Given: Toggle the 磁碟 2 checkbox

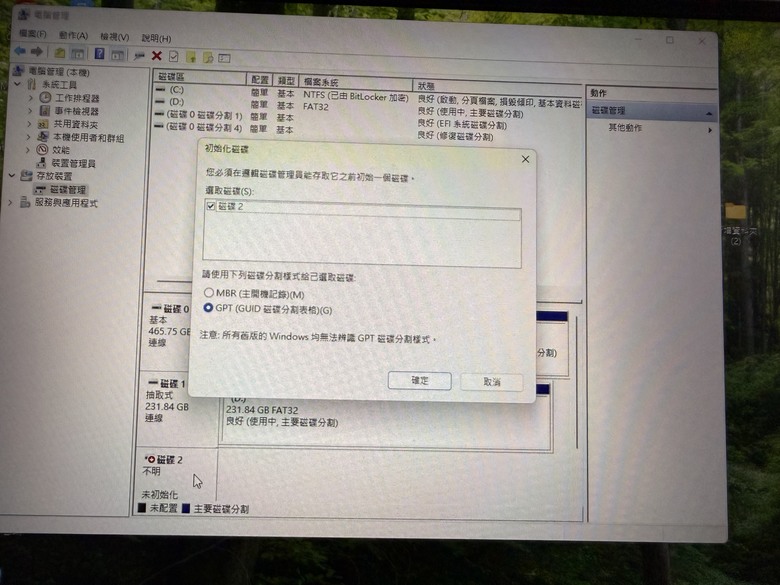Looking at the screenshot, I should click(x=211, y=206).
